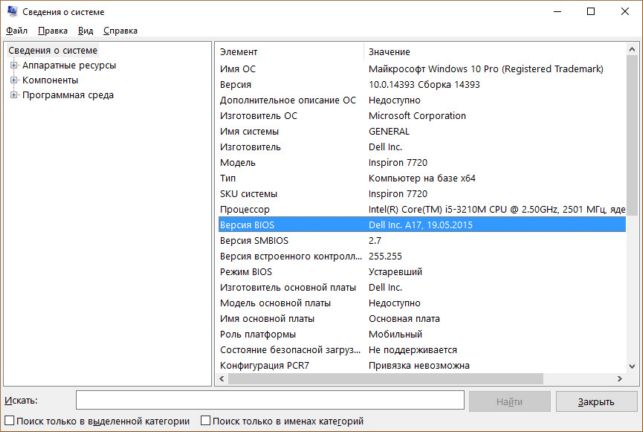Select the highlighted Версия BIOS row

coord(422,225)
